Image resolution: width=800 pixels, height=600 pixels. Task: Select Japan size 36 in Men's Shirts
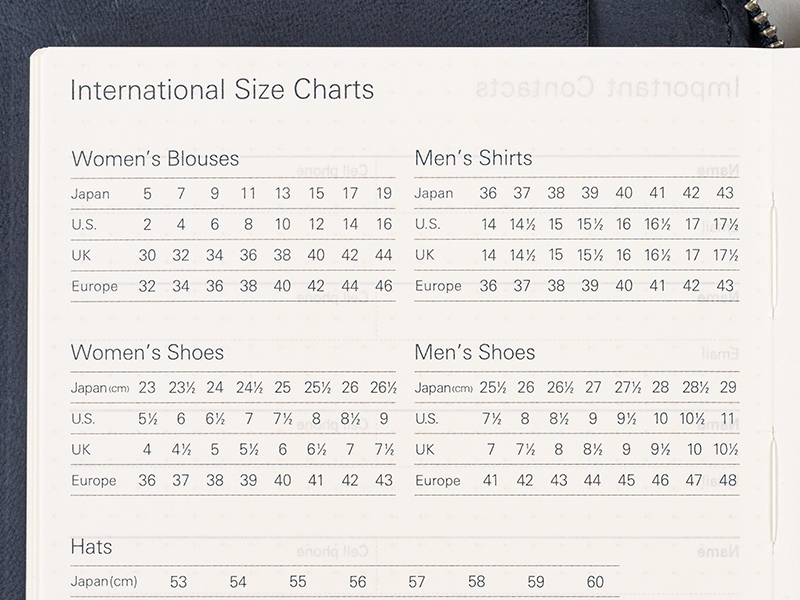coord(488,194)
